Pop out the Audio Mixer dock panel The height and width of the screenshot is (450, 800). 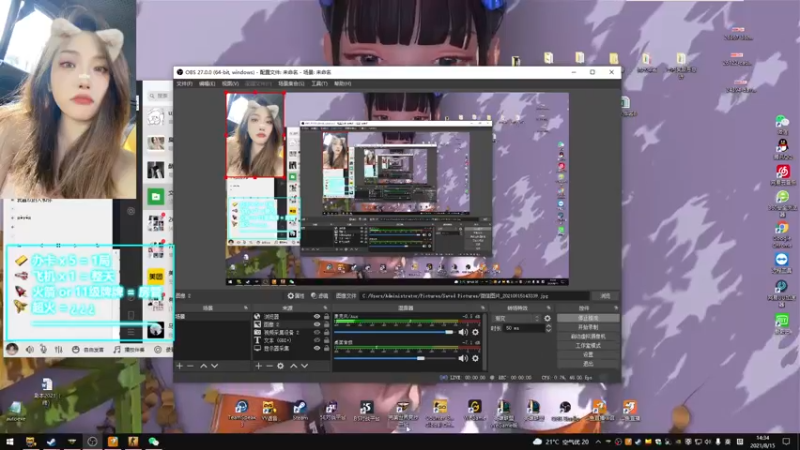point(483,308)
